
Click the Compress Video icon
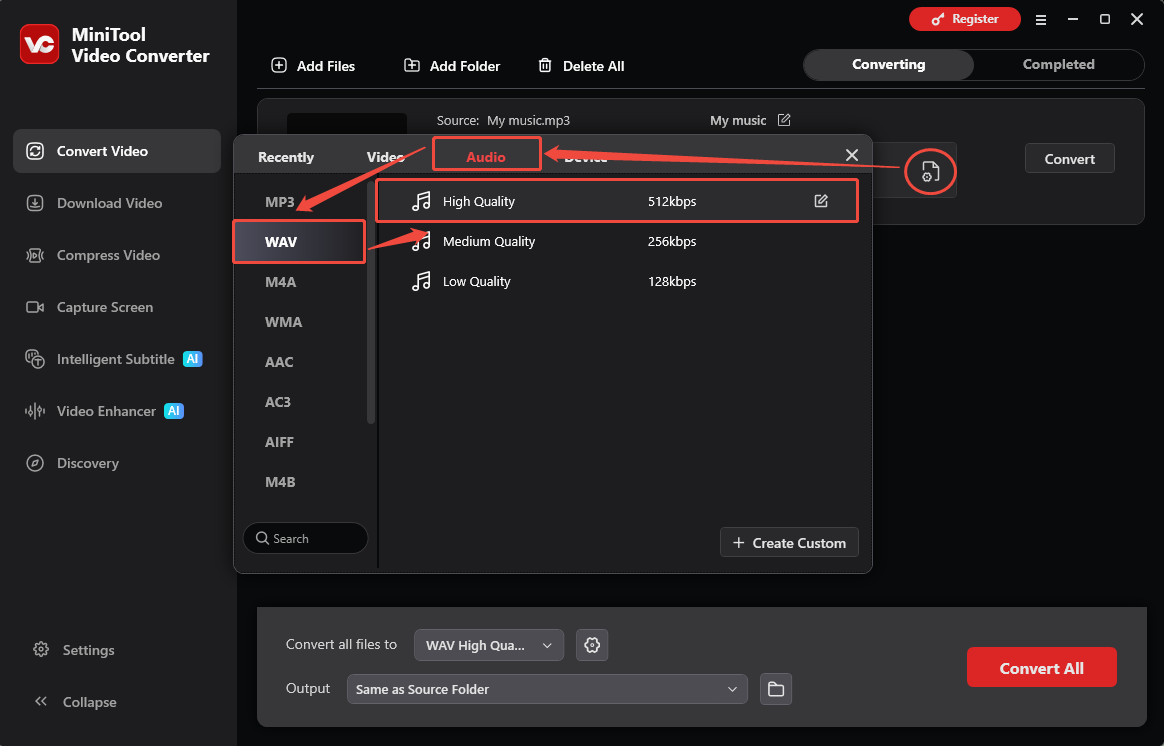[35, 255]
